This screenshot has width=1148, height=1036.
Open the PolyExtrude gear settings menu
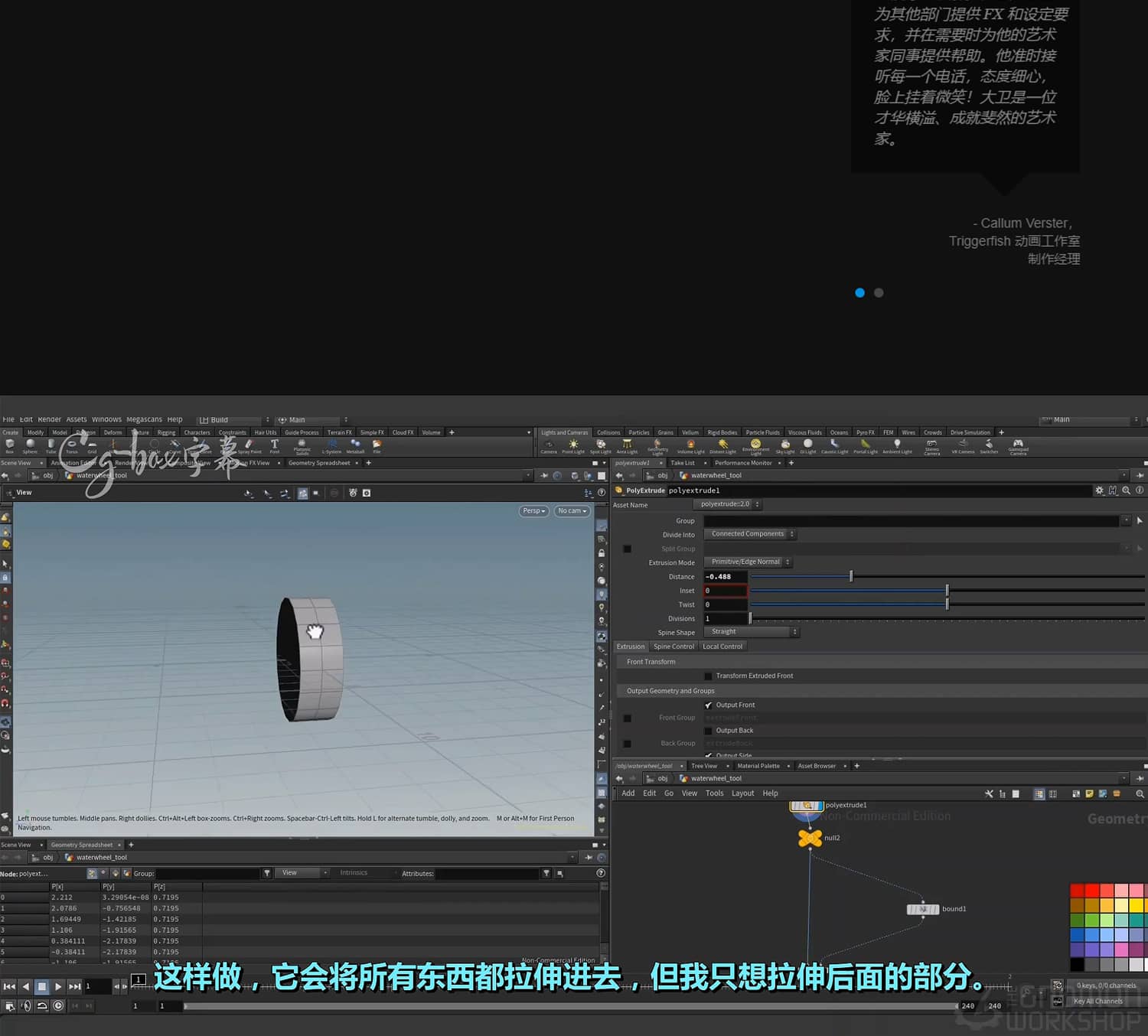(1100, 490)
